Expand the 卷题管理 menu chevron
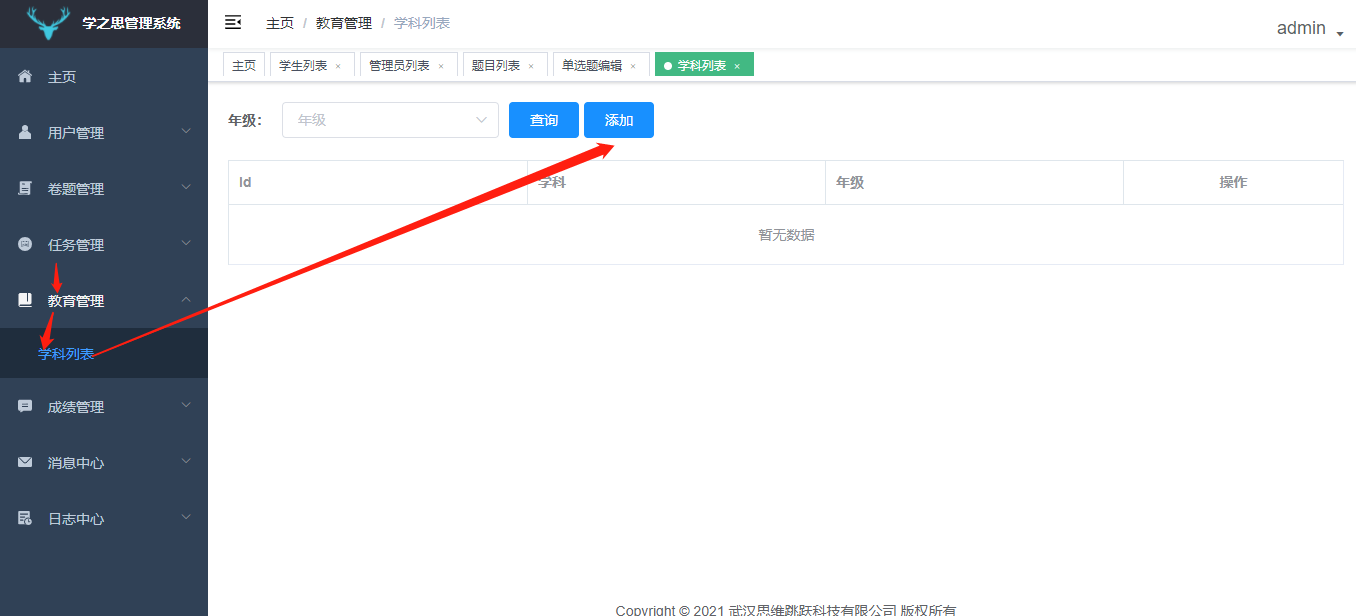Image resolution: width=1356 pixels, height=616 pixels. click(186, 187)
